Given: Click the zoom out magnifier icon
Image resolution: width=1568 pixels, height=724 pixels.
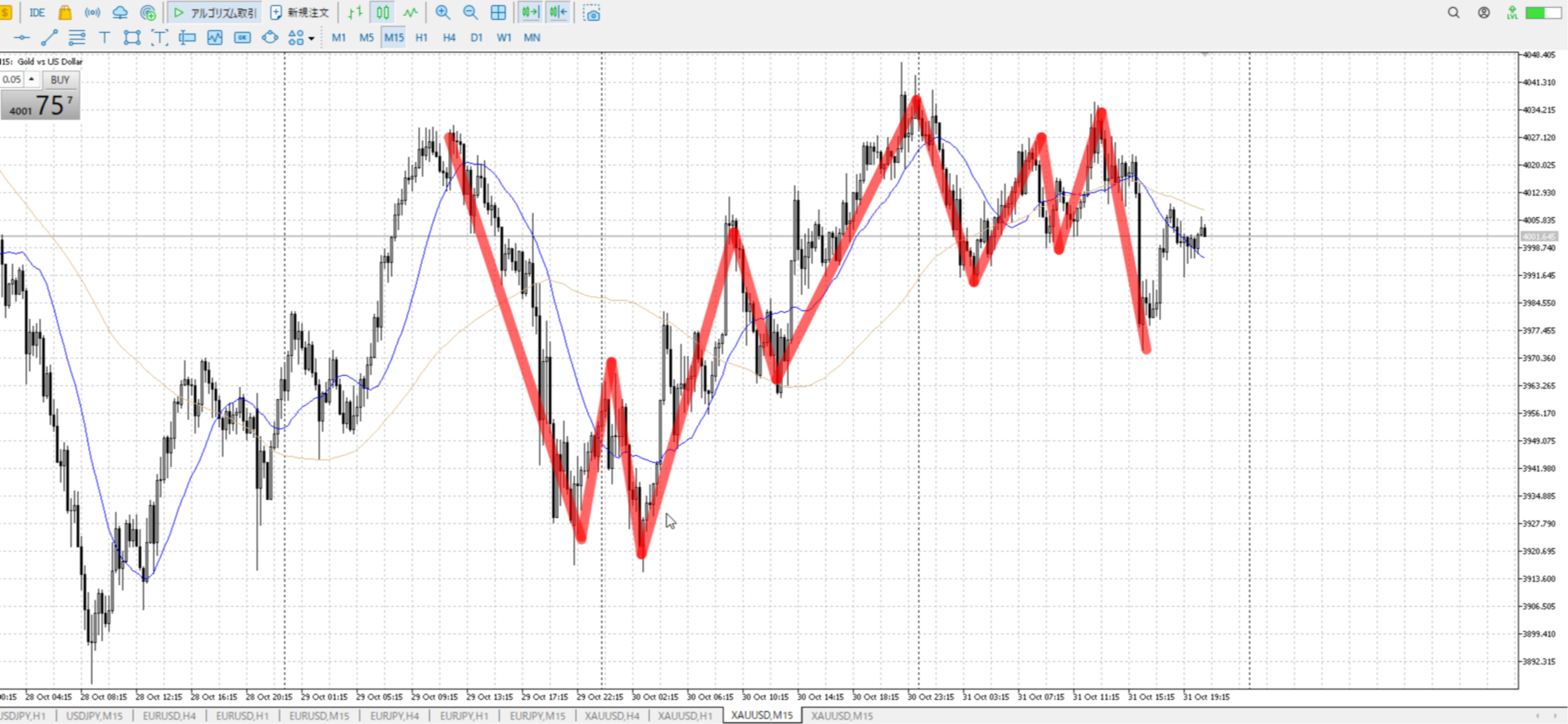Looking at the screenshot, I should [x=470, y=13].
